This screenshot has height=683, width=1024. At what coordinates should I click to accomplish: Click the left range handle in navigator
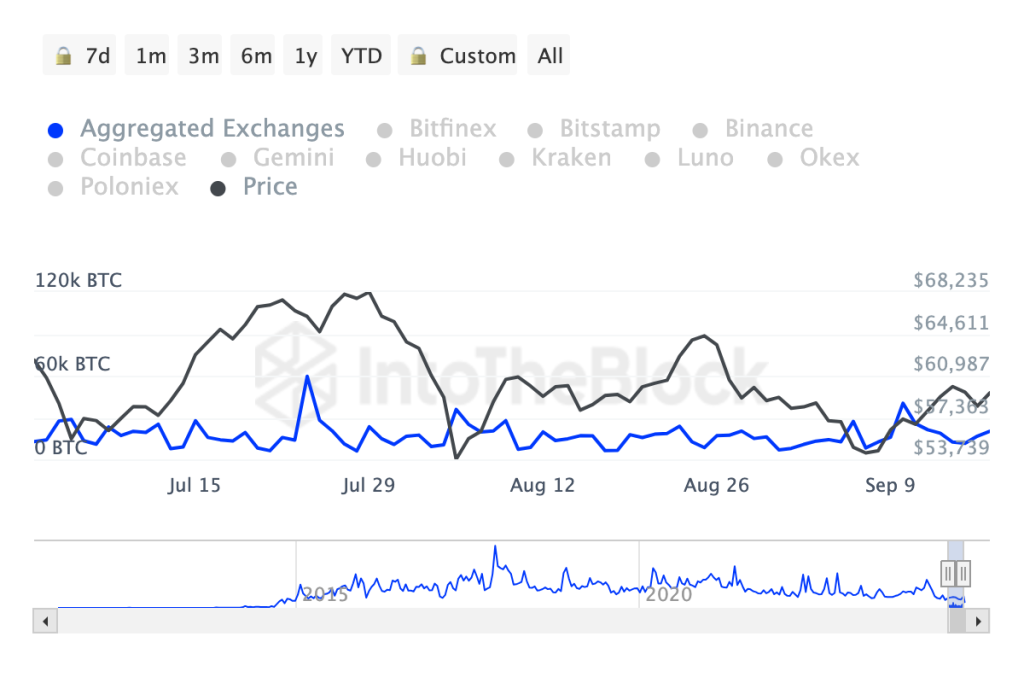click(948, 573)
